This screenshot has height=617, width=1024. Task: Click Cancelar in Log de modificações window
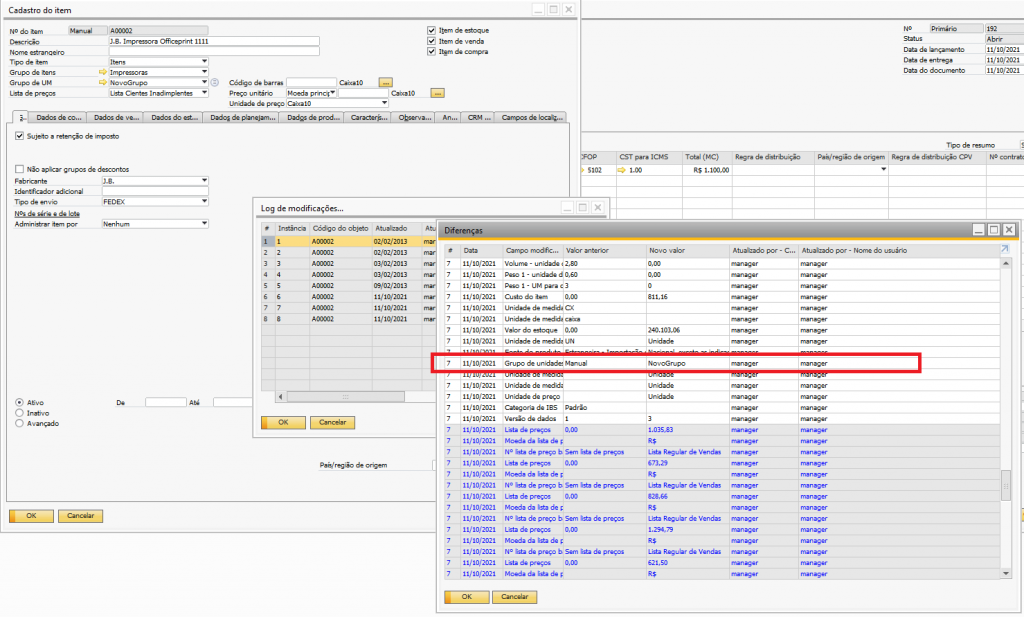[x=332, y=423]
